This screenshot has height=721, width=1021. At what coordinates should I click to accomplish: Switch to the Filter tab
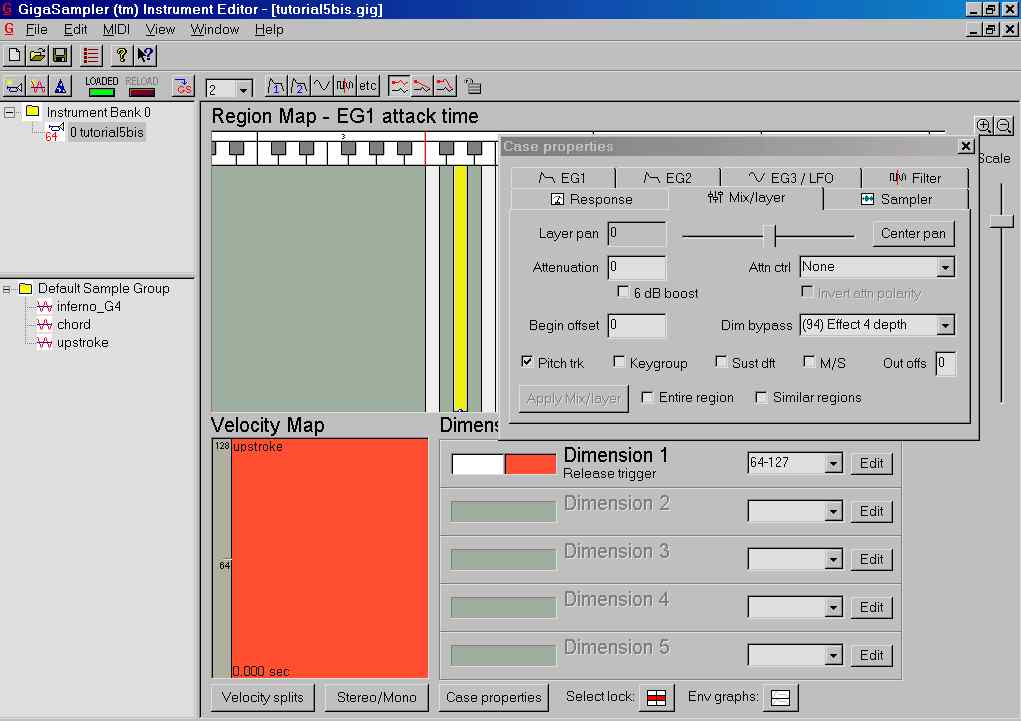click(x=915, y=178)
